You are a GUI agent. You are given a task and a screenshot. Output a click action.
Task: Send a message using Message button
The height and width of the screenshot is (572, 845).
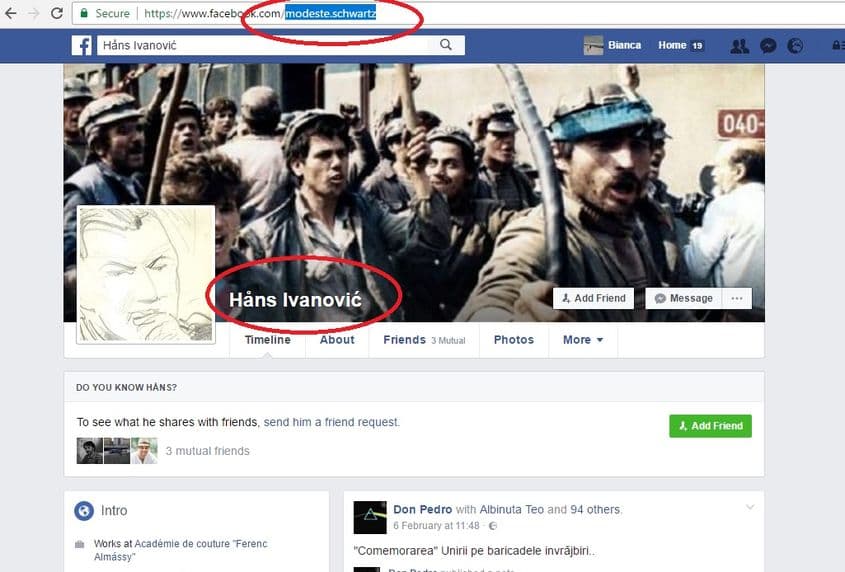[x=684, y=298]
